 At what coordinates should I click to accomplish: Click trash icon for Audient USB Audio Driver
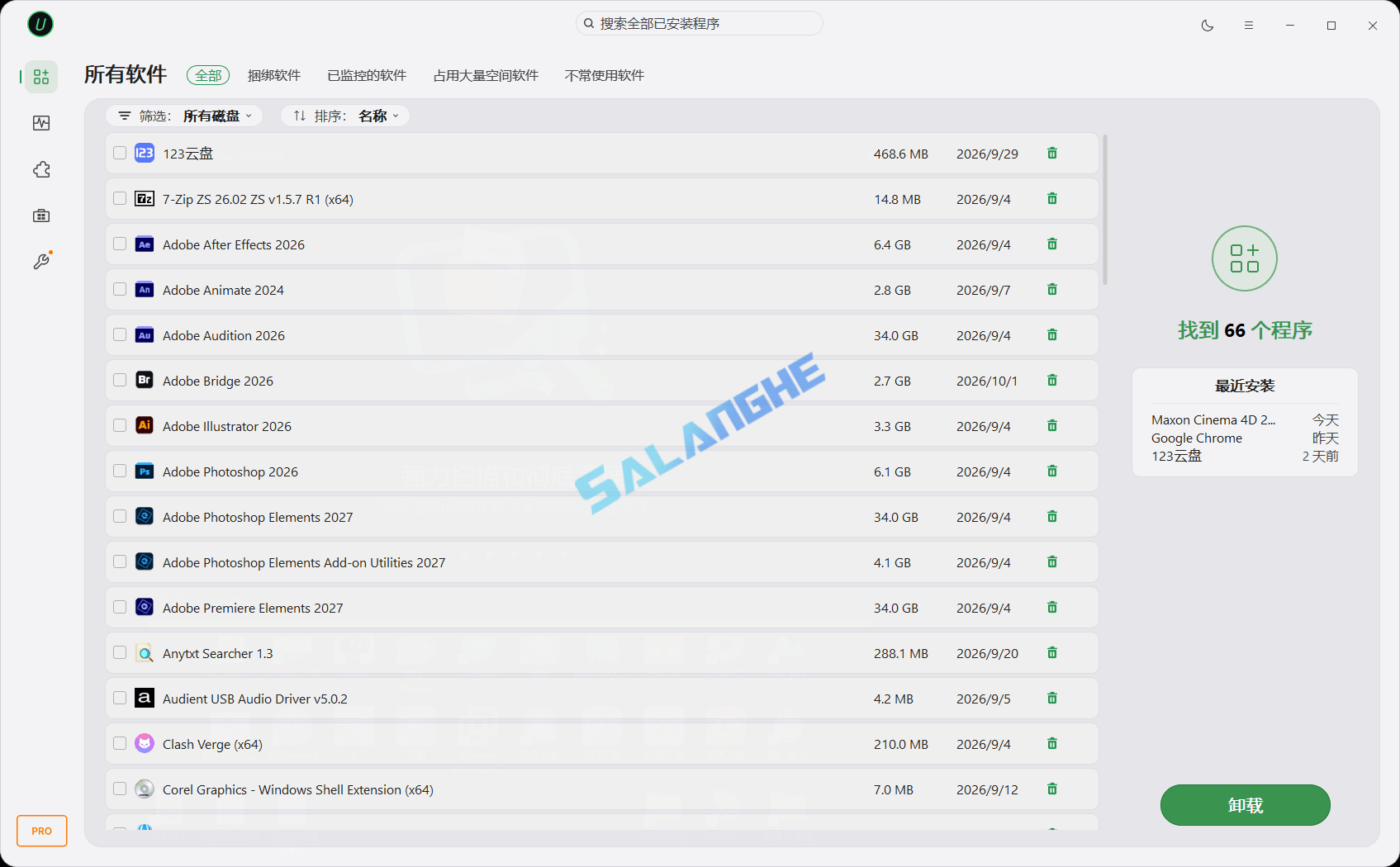[x=1052, y=698]
